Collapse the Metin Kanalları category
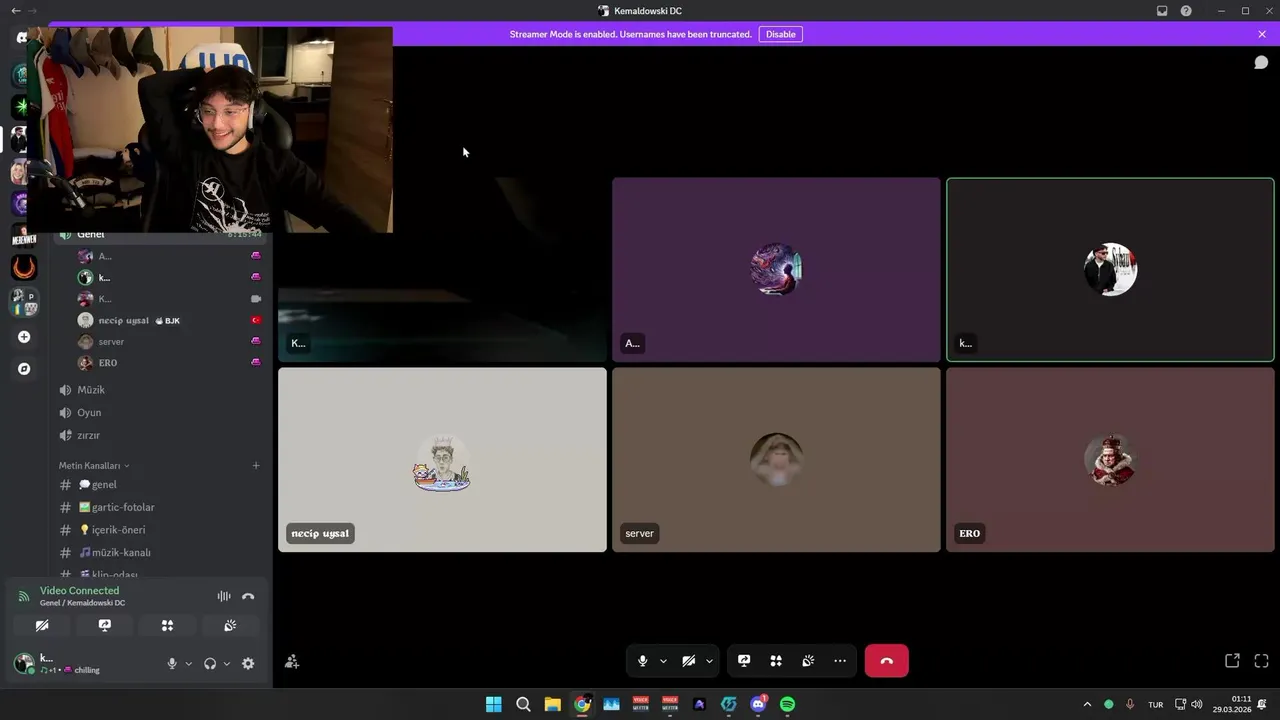The height and width of the screenshot is (720, 1280). [94, 465]
